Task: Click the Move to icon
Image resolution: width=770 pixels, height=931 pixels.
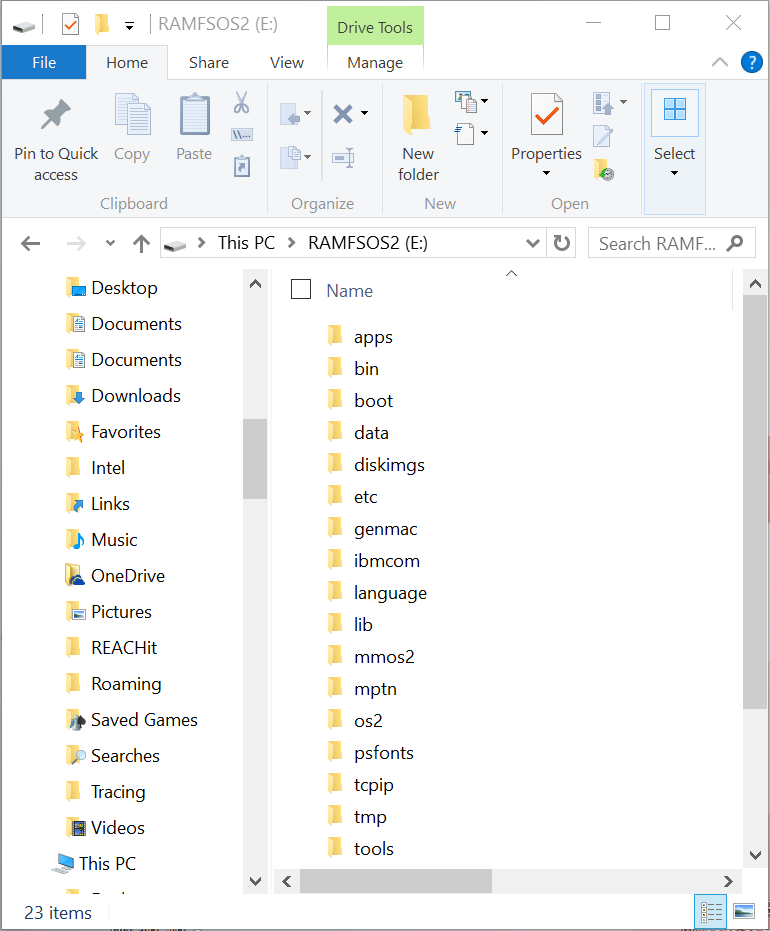Action: [x=291, y=113]
